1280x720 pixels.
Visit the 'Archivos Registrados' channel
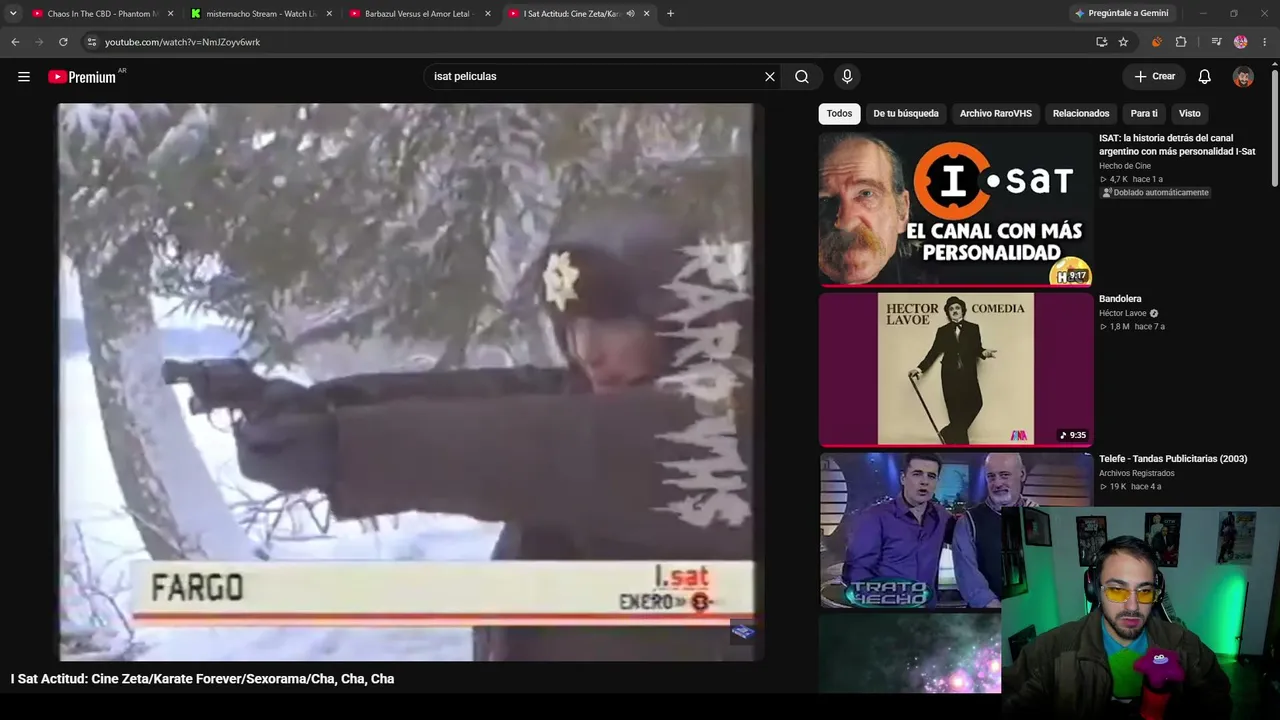point(1137,473)
